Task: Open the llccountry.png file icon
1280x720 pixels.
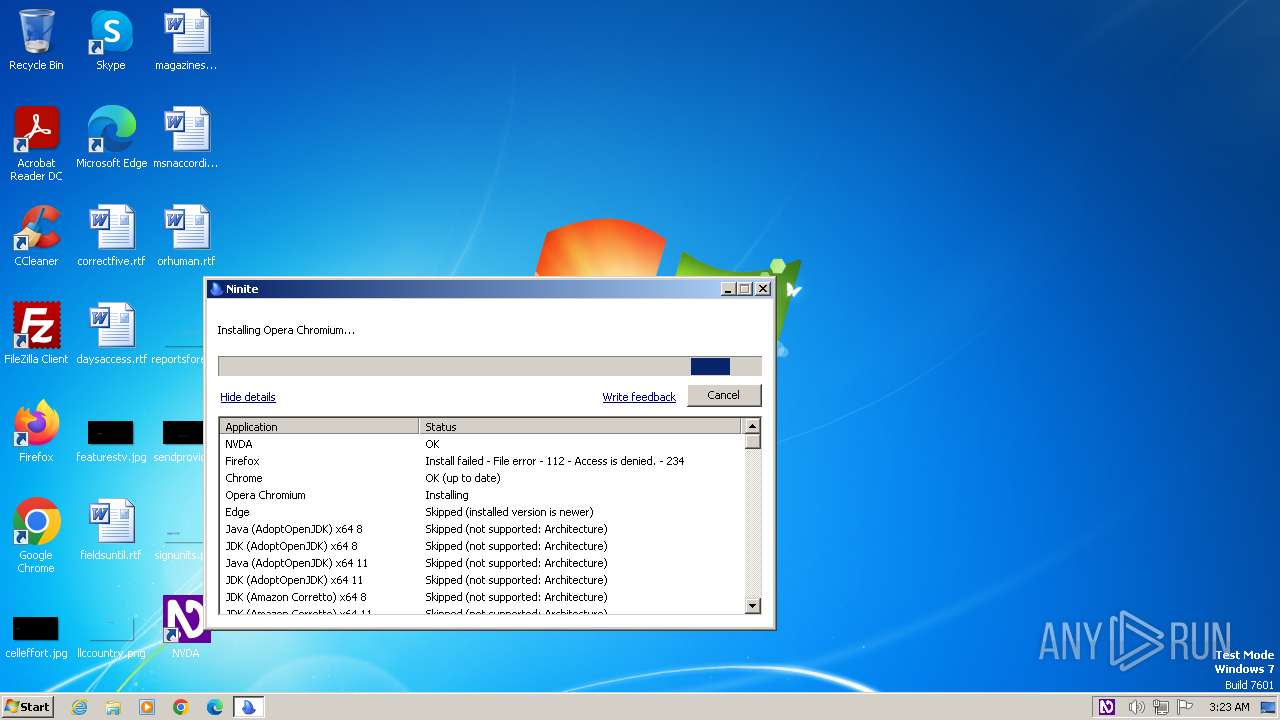Action: pyautogui.click(x=111, y=636)
